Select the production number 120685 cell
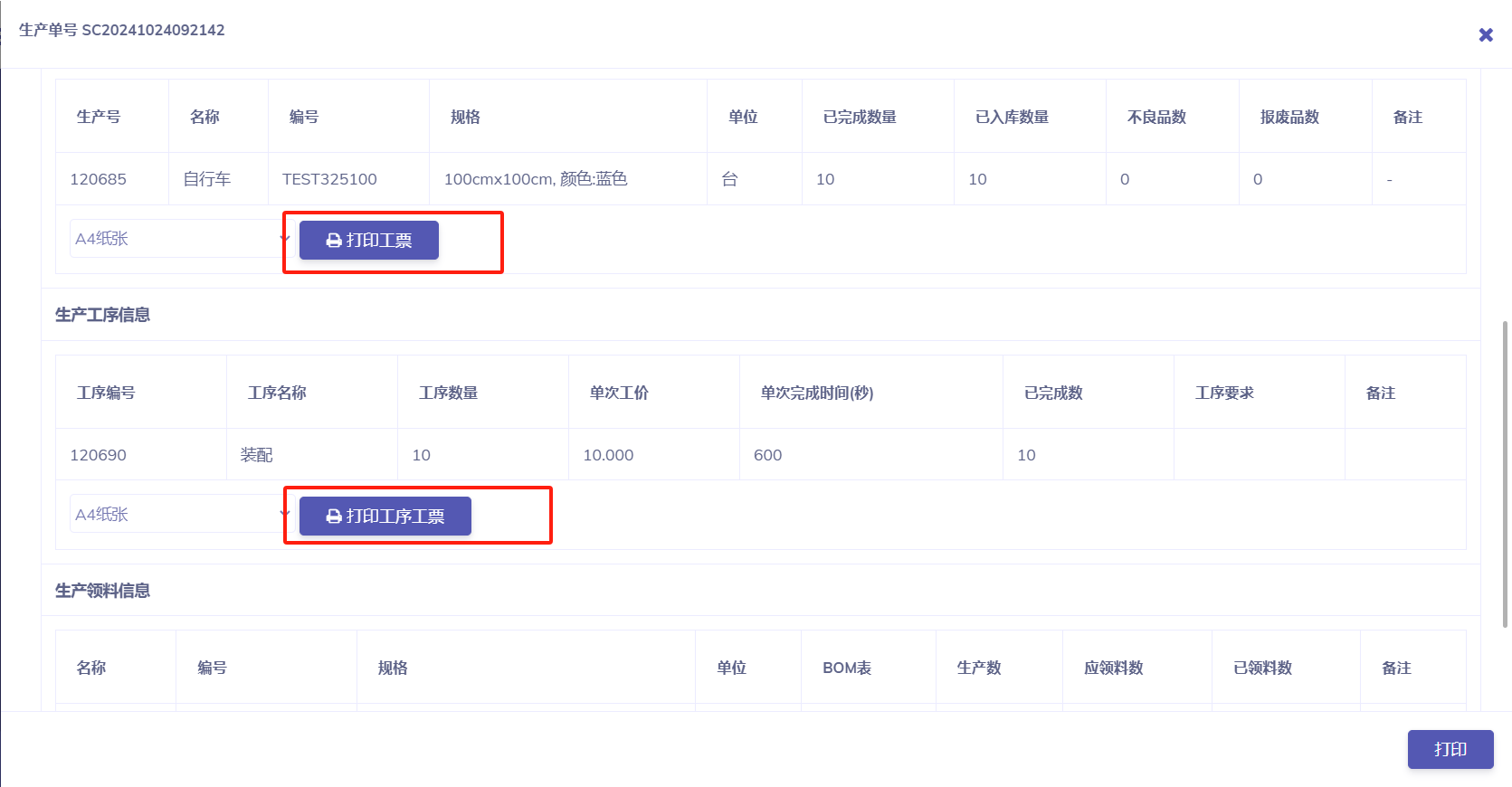 click(99, 179)
